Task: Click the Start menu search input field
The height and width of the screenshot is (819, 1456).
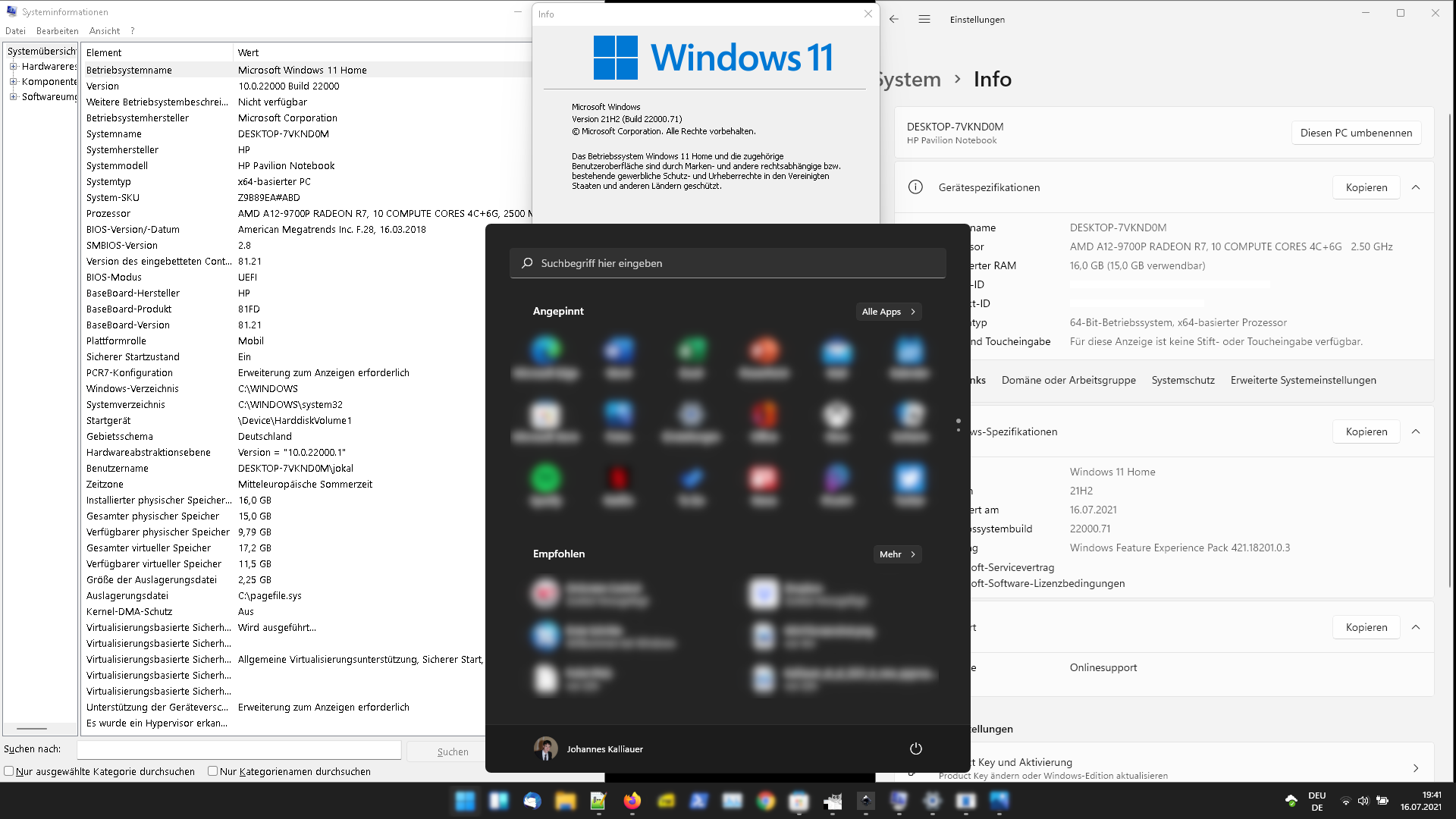Action: [x=727, y=263]
